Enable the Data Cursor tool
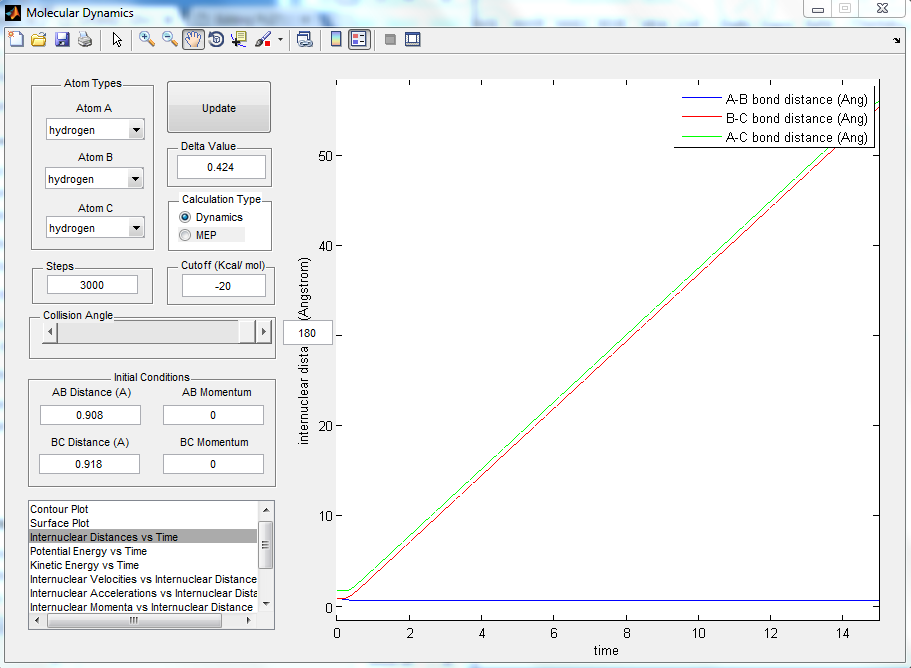The width and height of the screenshot is (911, 668). coord(239,40)
